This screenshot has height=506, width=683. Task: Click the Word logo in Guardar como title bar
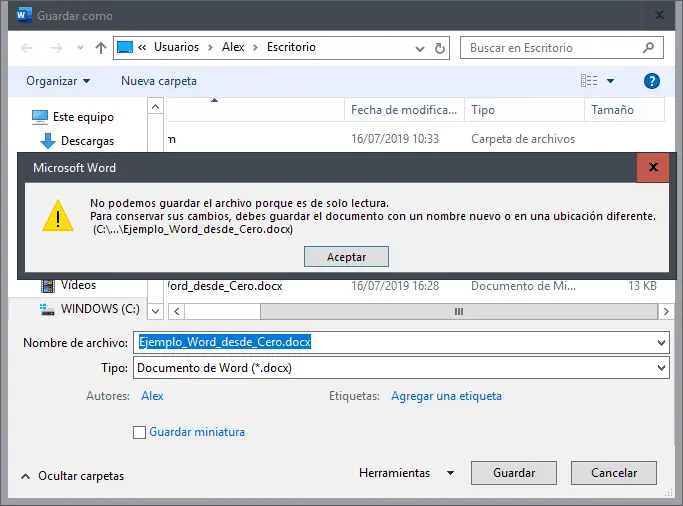click(x=24, y=15)
